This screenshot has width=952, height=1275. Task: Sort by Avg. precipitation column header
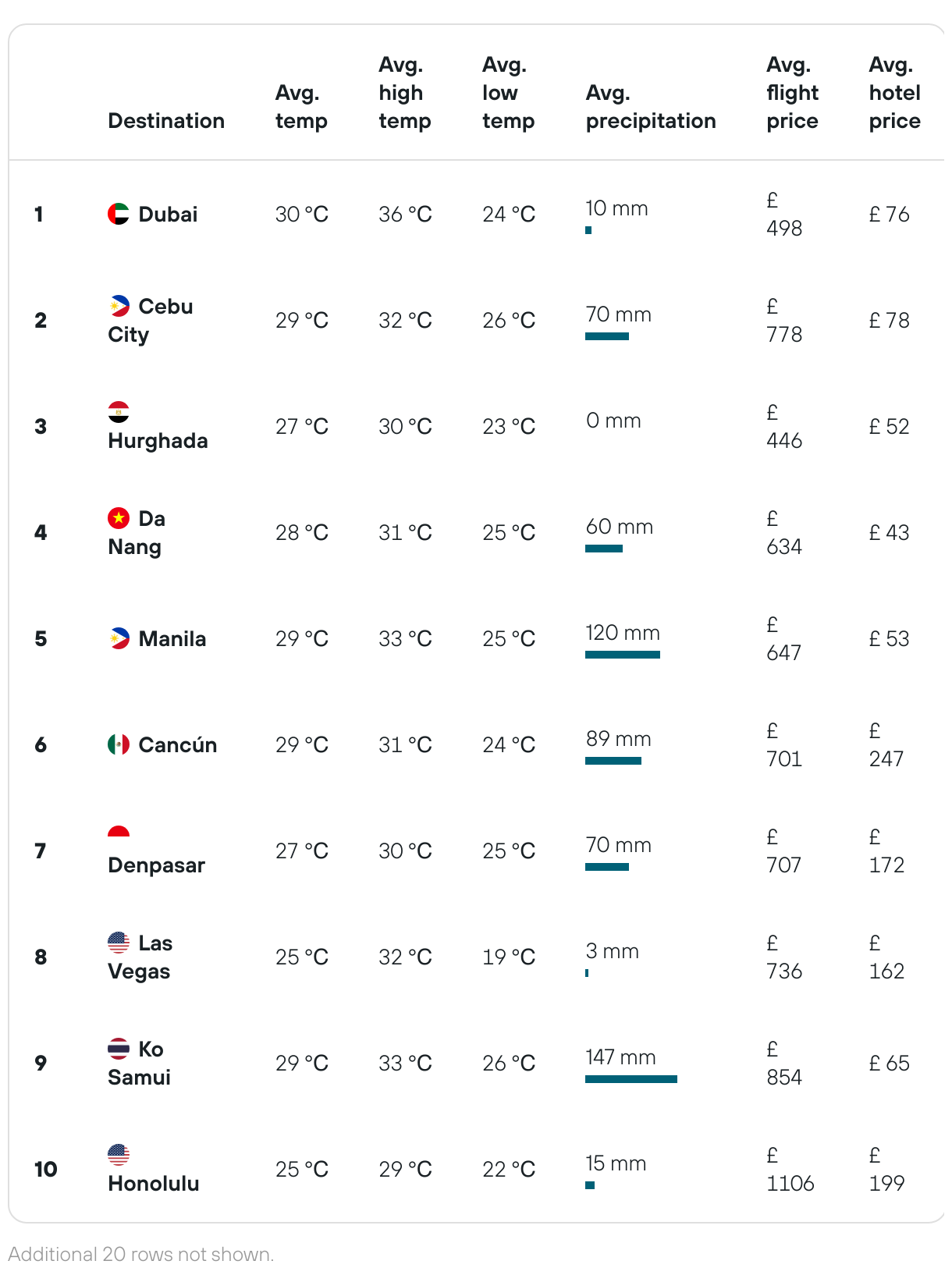coord(651,107)
